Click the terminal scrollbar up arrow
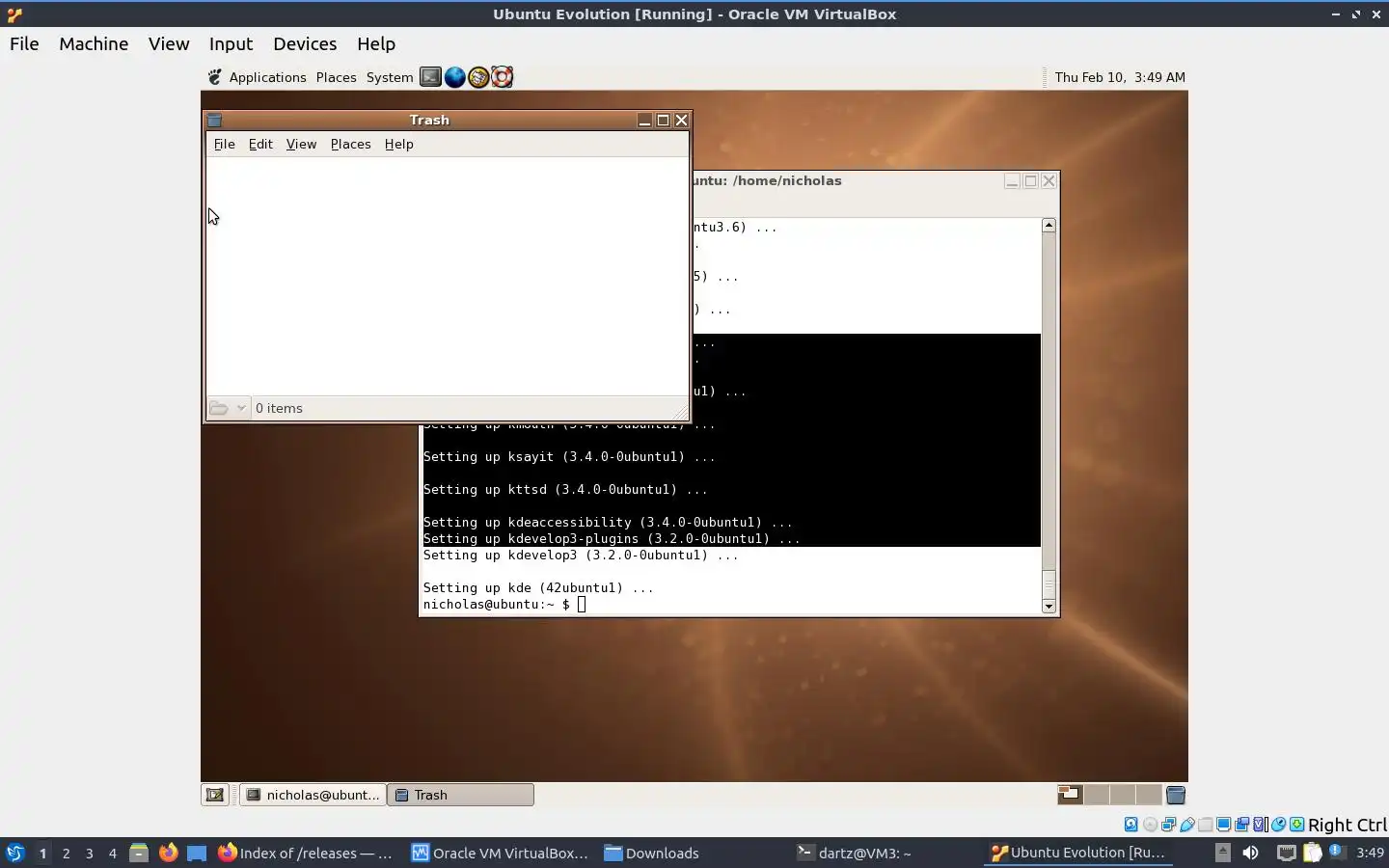The image size is (1389, 868). 1049,225
